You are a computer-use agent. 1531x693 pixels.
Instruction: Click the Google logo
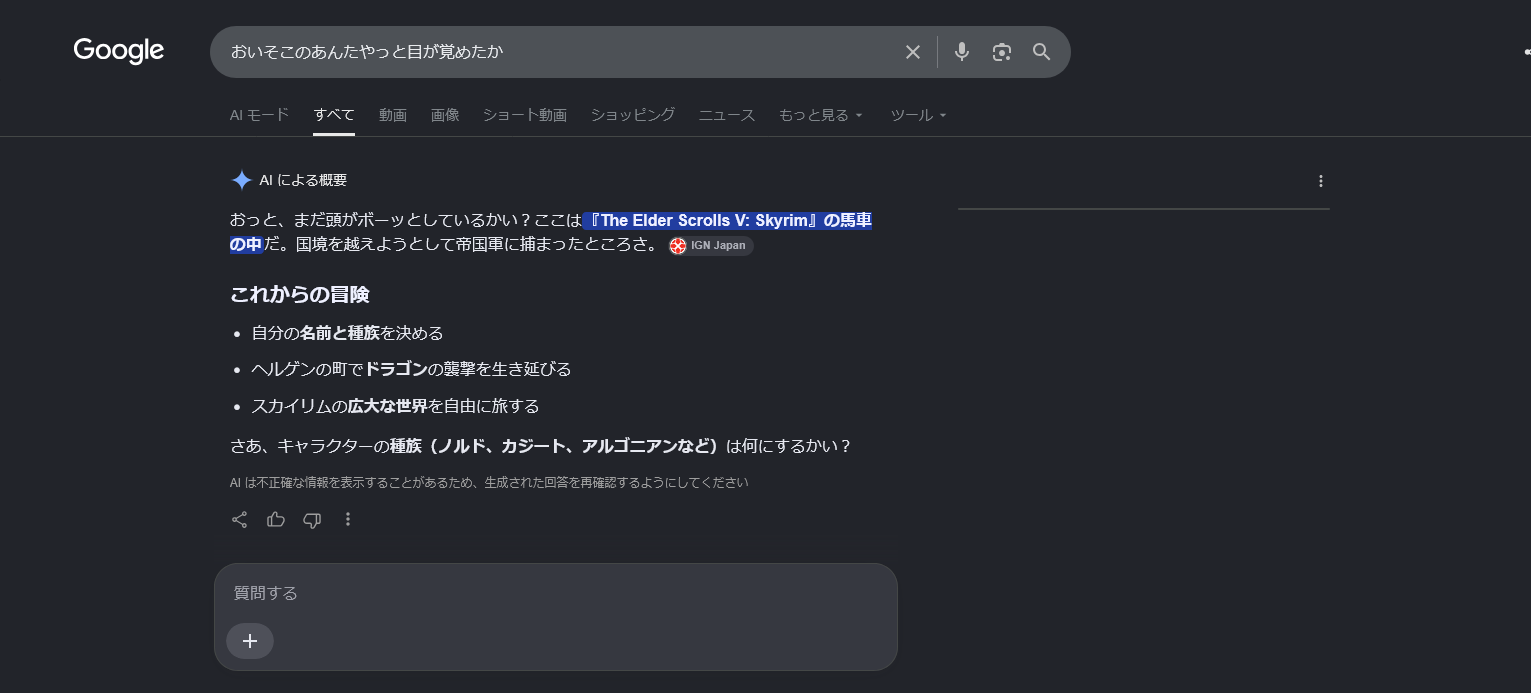(118, 51)
